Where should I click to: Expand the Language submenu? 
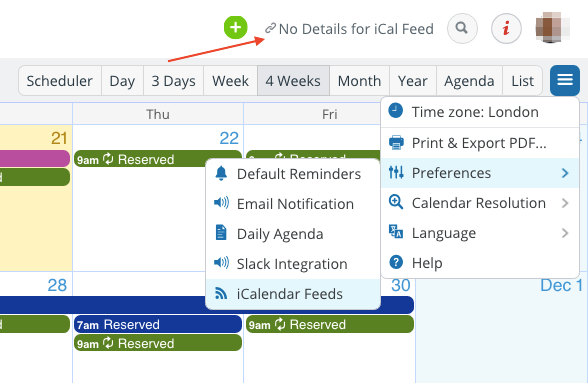(x=480, y=233)
